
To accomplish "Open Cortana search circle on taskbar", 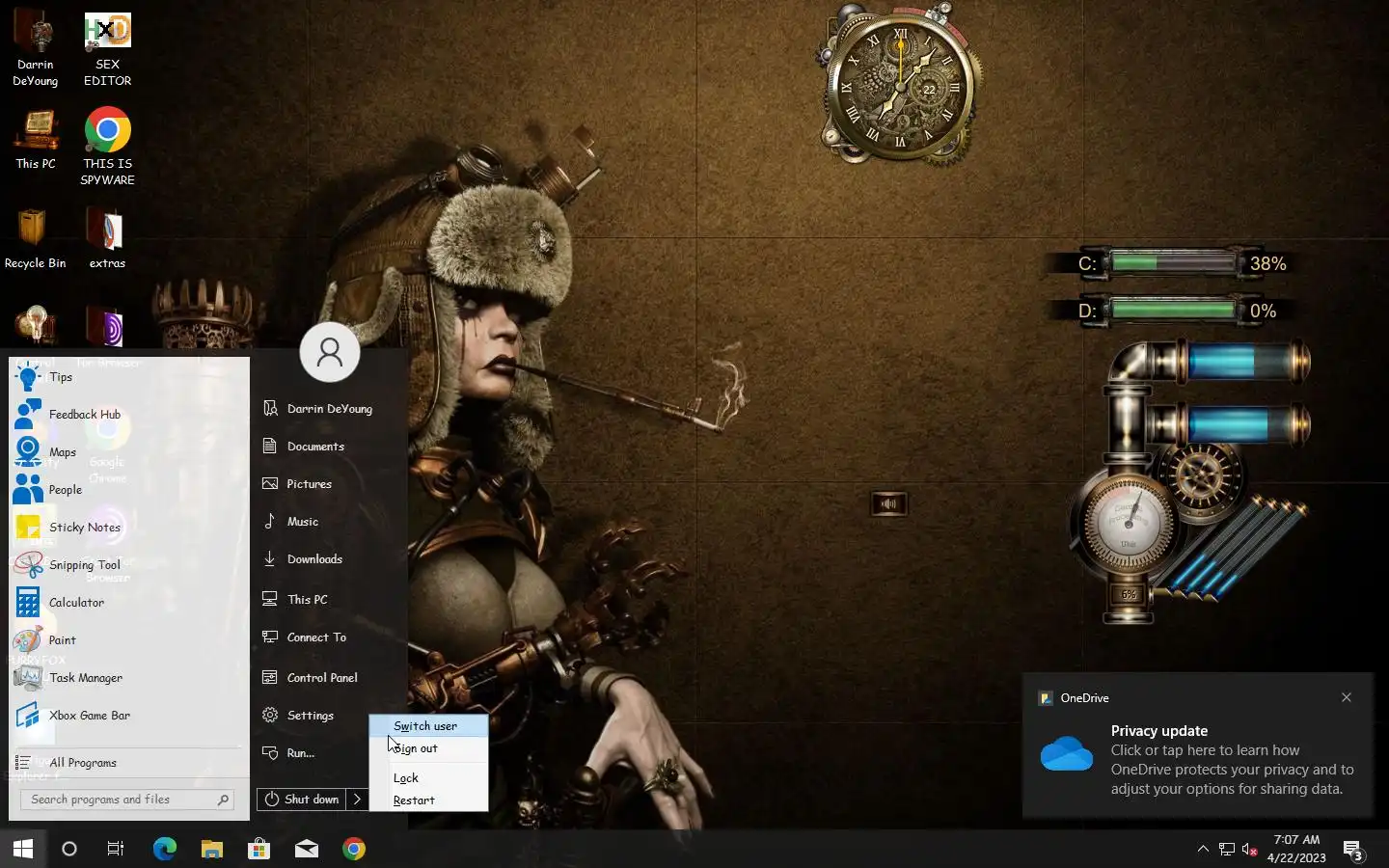I will (69, 849).
